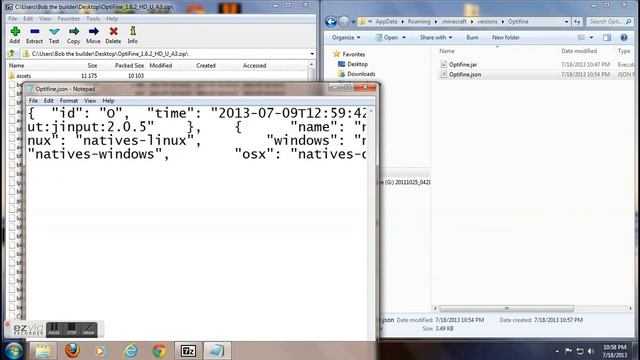Click the red Delete icon in 7-Zip
The image size is (640, 360).
coord(113,31)
